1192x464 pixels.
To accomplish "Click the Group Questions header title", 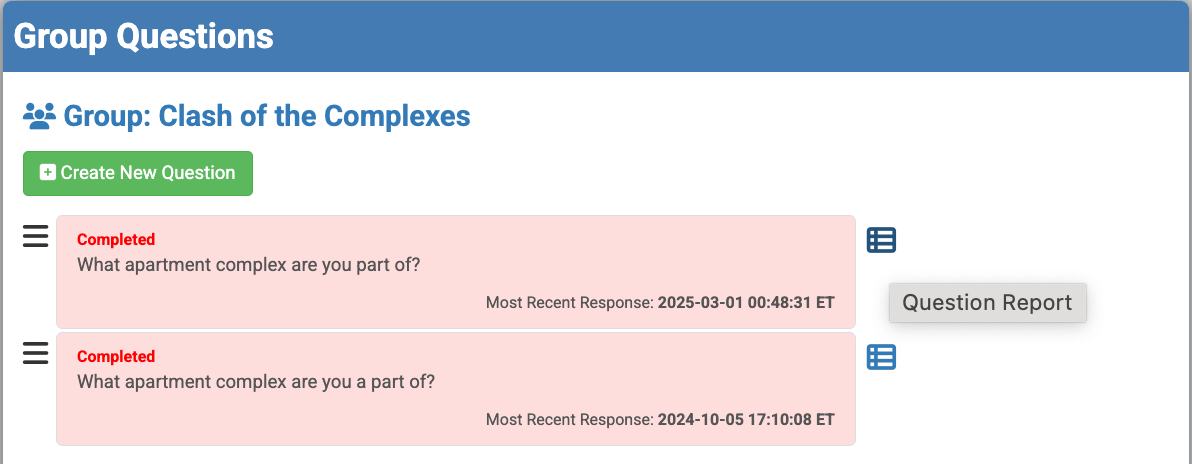I will click(x=143, y=36).
